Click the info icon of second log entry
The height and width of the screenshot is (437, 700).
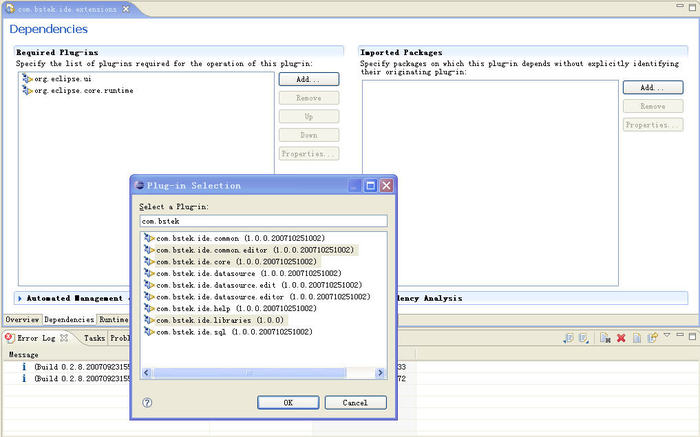[x=24, y=378]
